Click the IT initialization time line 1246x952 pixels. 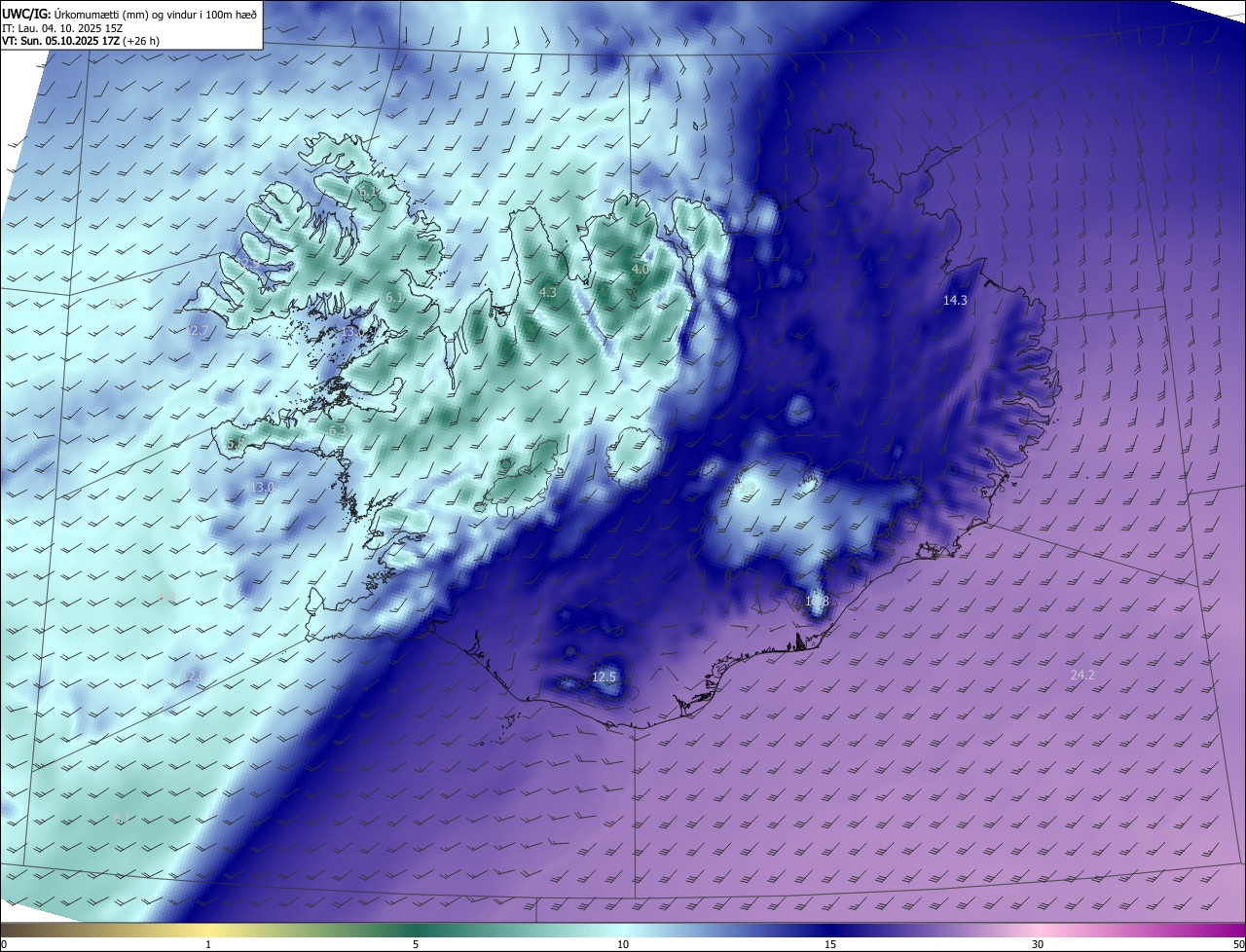[x=62, y=28]
